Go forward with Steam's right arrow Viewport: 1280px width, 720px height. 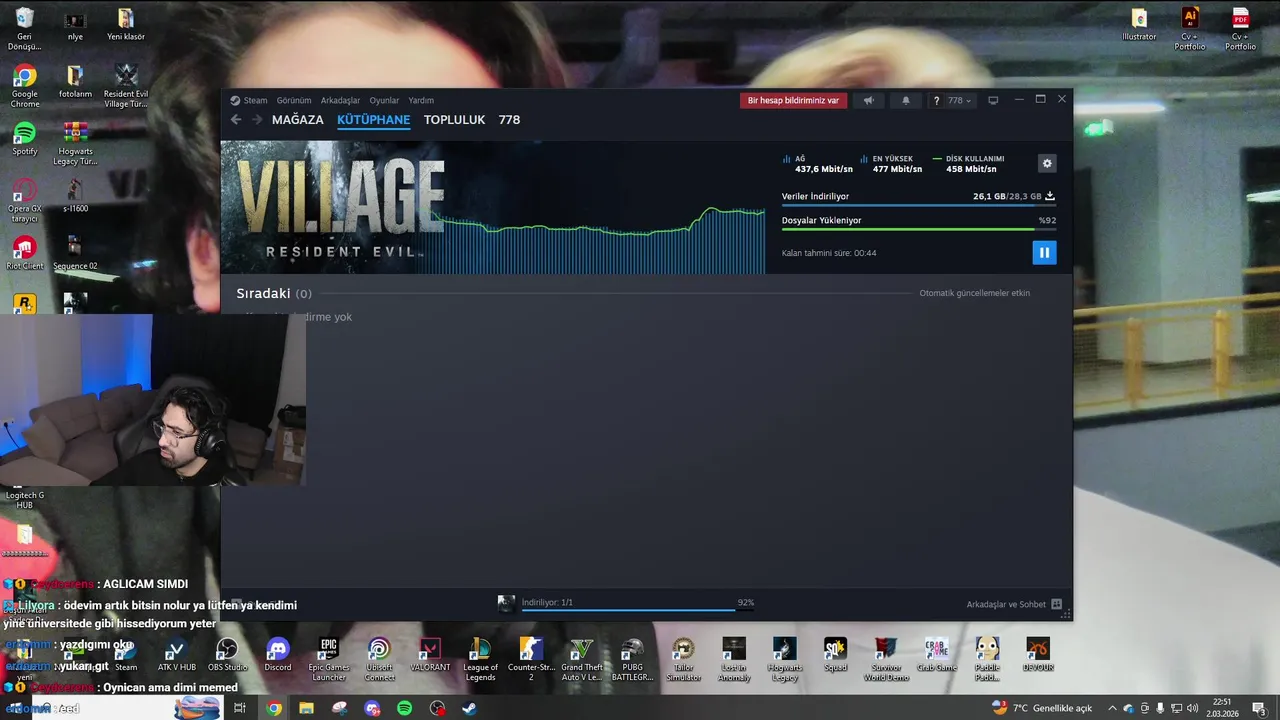257,119
